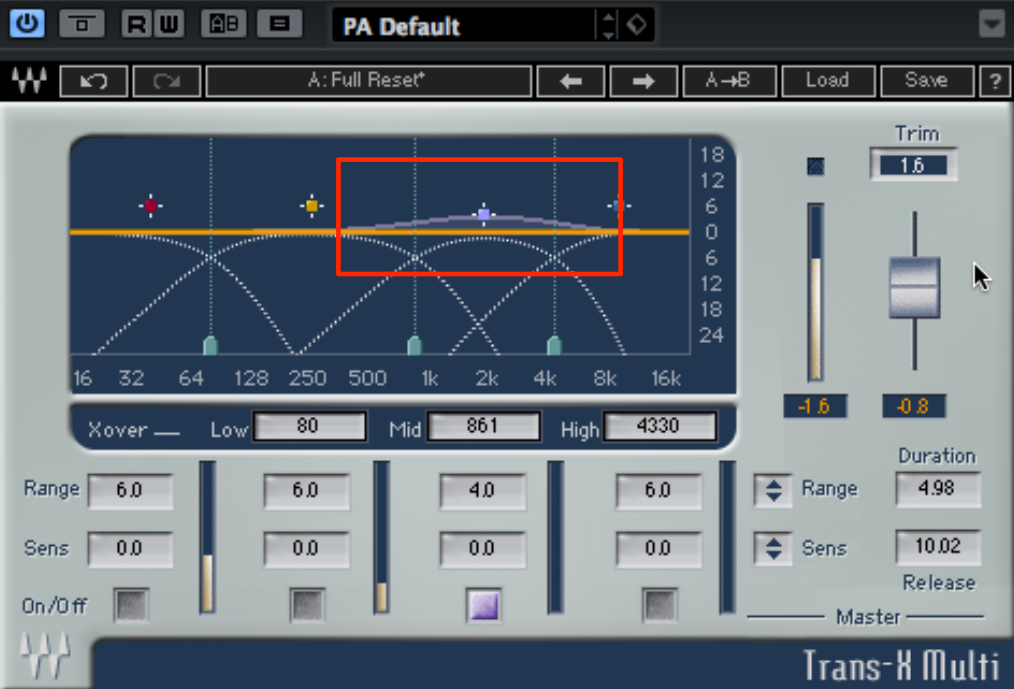
Task: Click band 1 Sens value 0.0
Action: (x=130, y=549)
